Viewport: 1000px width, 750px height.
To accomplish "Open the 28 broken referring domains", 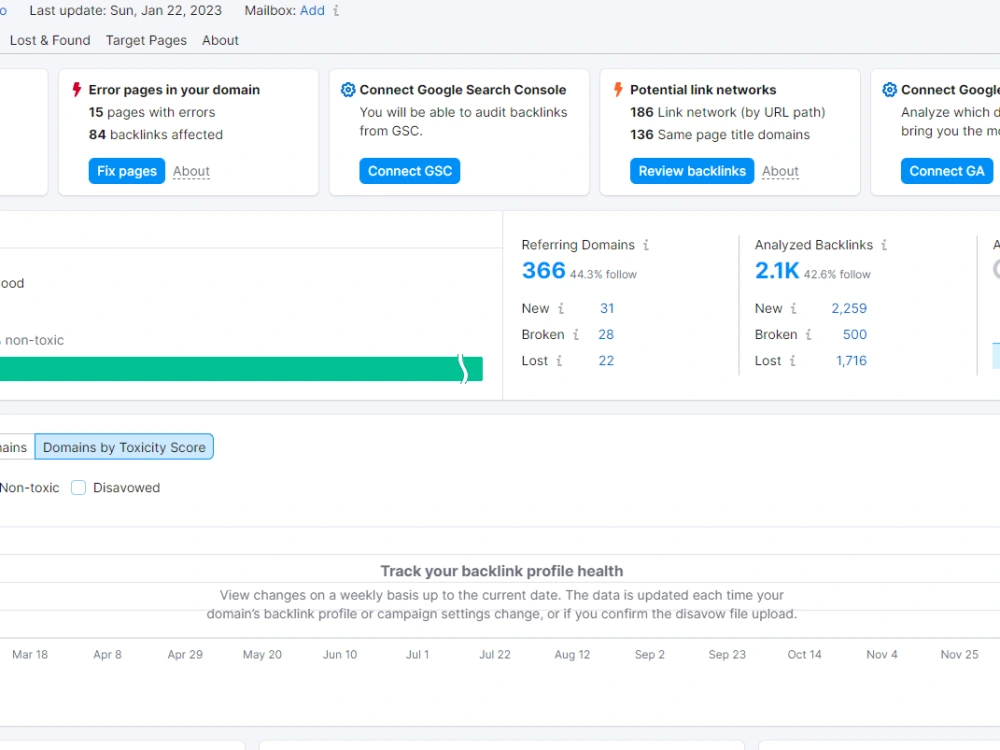I will click(x=606, y=335).
